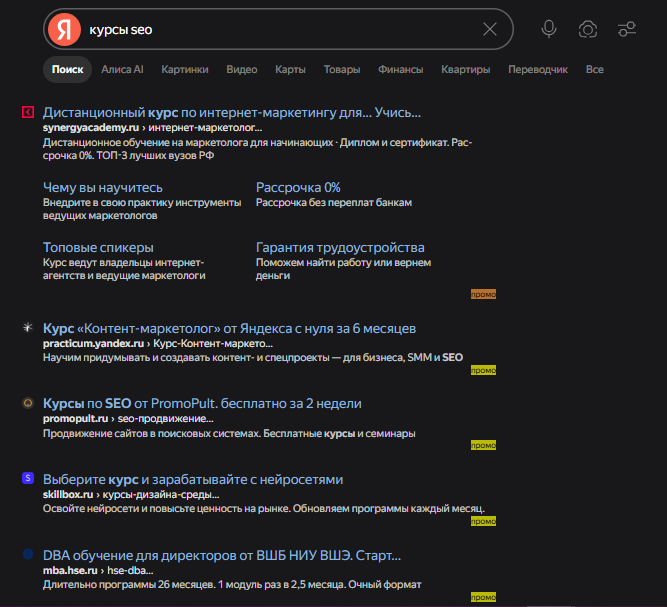Click the synergyacademy.ru red favicon
Viewport: 667px width, 607px height.
coord(28,112)
